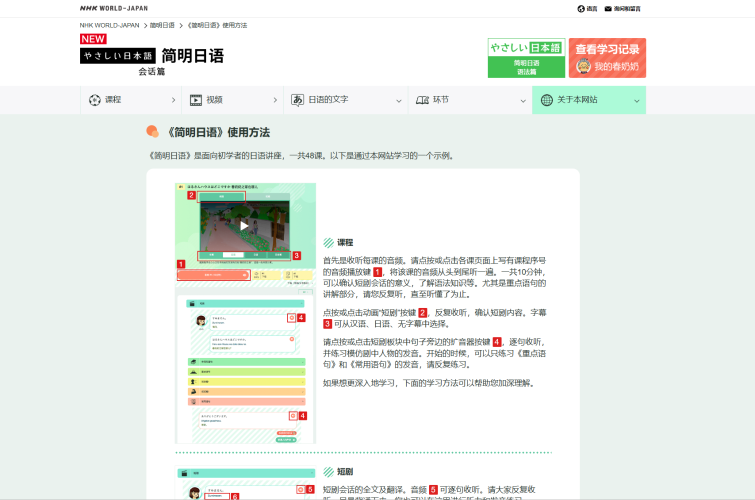This screenshot has width=755, height=500.
Task: Open the 环节 menu
Action: coord(470,100)
